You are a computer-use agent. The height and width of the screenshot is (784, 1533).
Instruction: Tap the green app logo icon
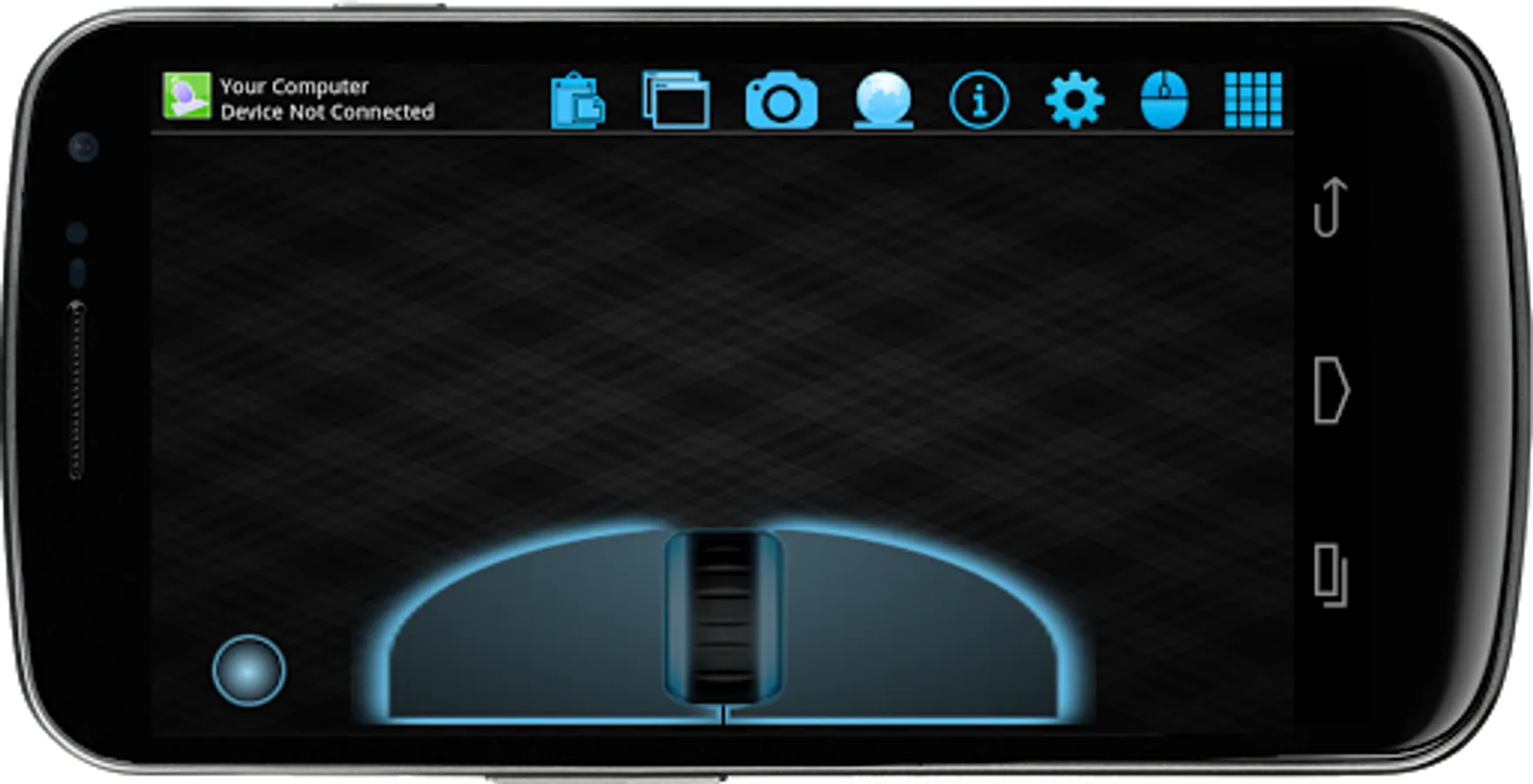[187, 96]
